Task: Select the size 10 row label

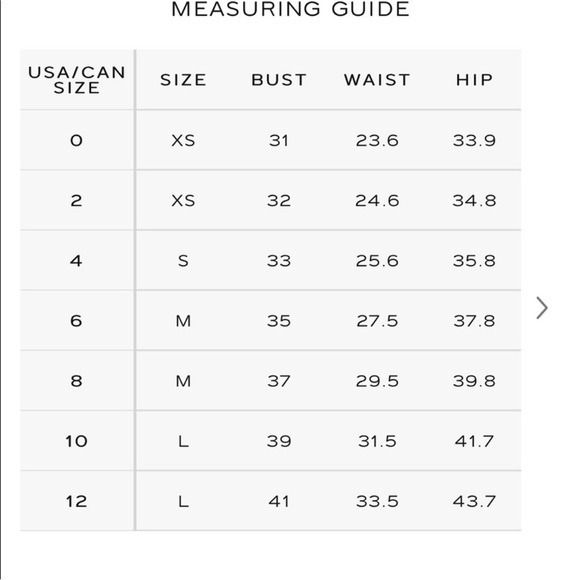Action: pyautogui.click(x=76, y=441)
